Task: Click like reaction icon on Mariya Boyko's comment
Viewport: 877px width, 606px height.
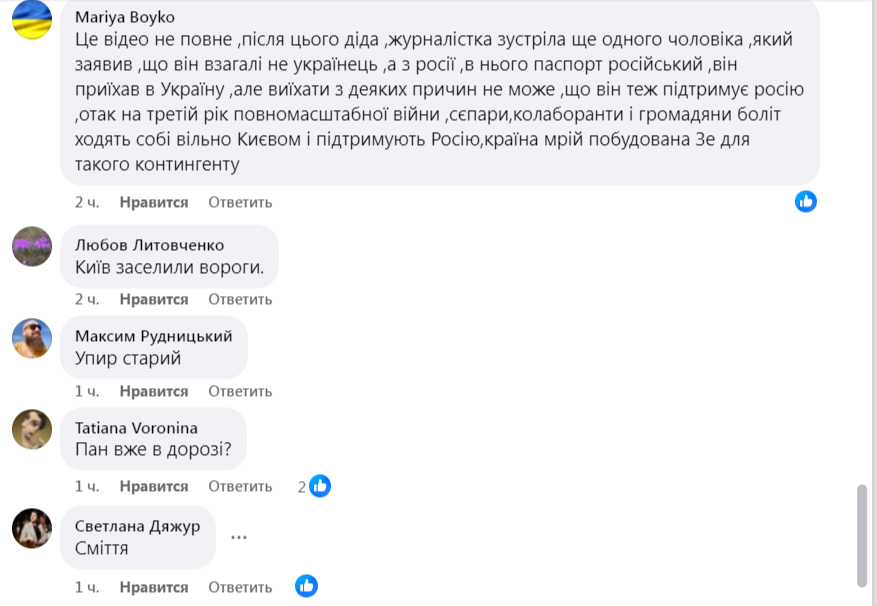Action: [x=806, y=201]
